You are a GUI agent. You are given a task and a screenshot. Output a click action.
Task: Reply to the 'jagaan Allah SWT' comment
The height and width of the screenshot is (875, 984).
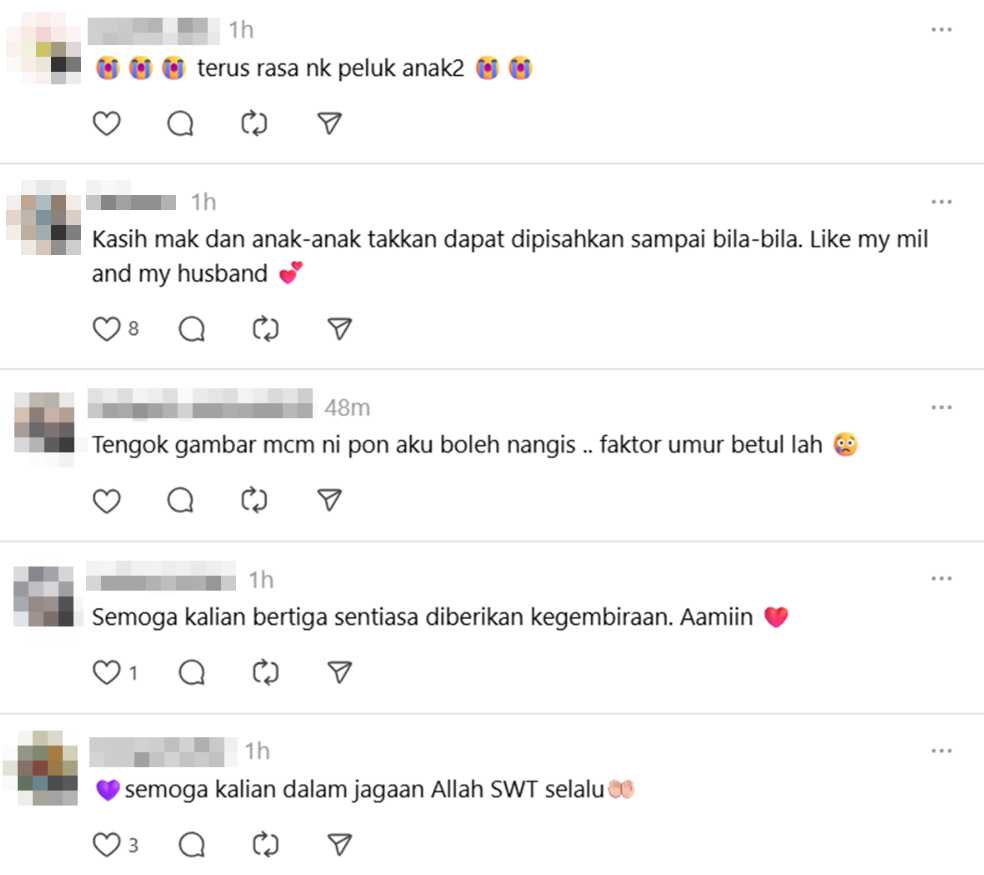point(191,844)
